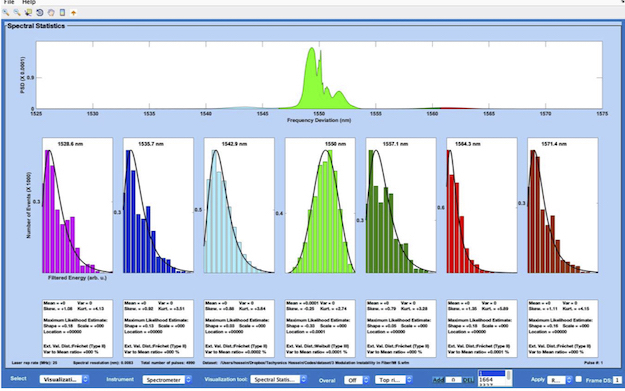Open the Top ri... position dropdown
Viewport: 625px width, 391px height.
394,379
